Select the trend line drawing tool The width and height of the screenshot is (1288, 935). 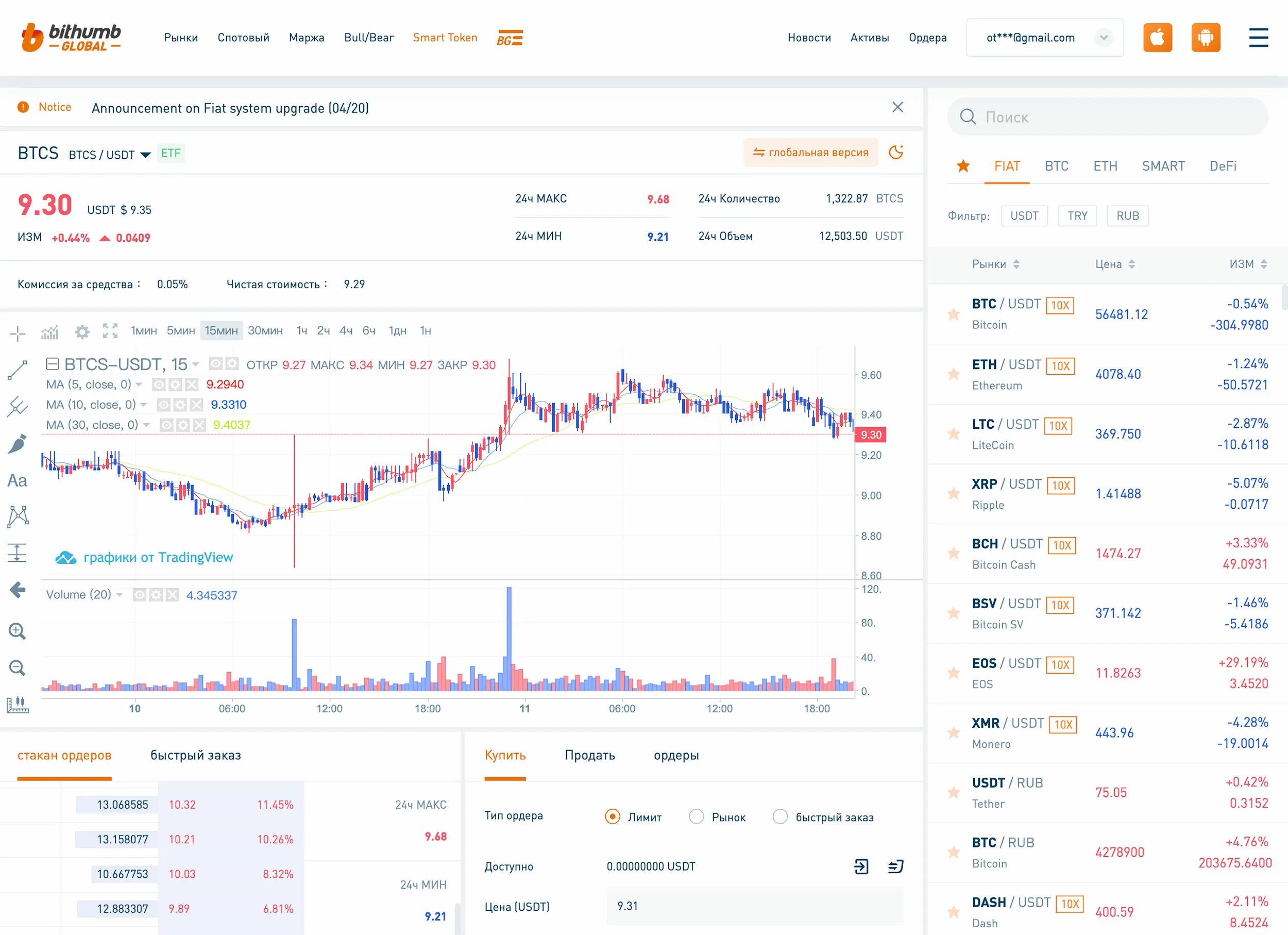coord(17,370)
